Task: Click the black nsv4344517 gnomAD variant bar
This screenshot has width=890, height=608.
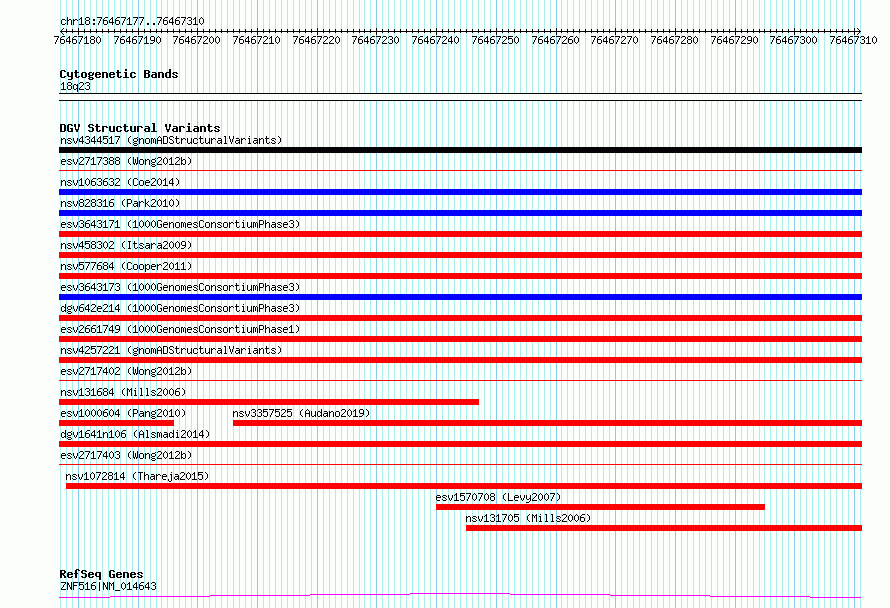Action: pos(460,150)
